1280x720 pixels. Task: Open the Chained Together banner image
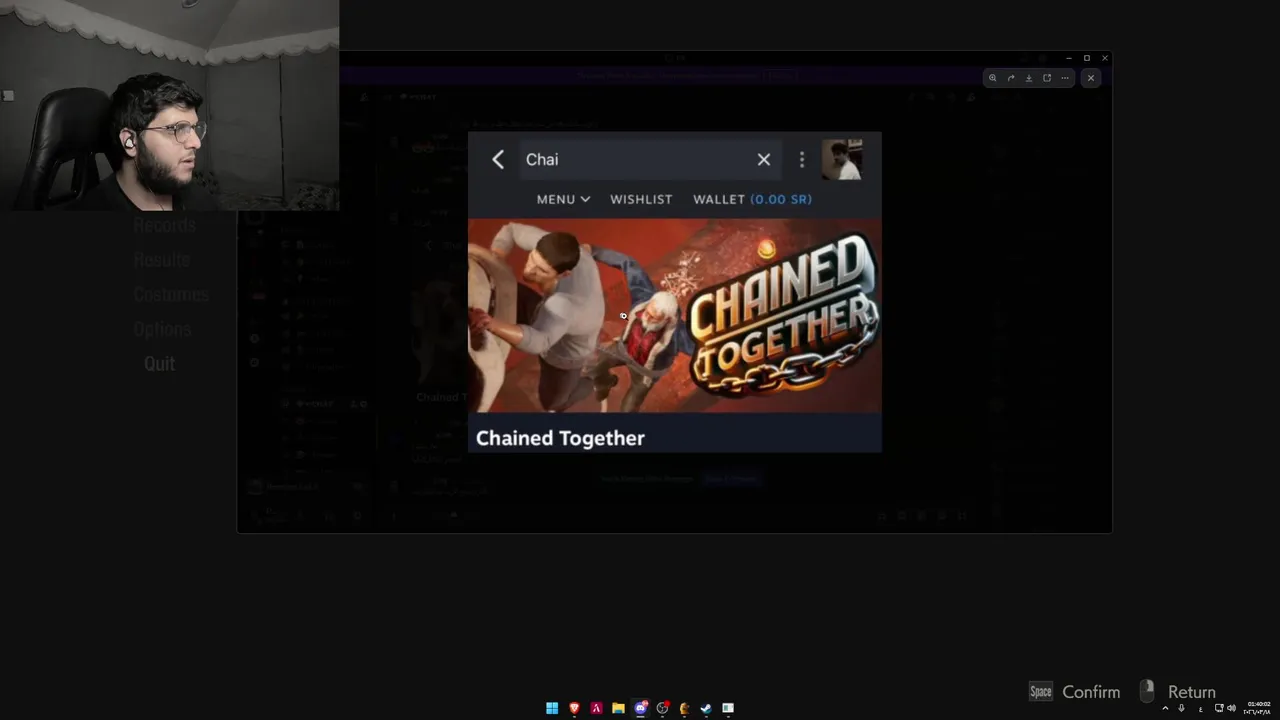675,316
